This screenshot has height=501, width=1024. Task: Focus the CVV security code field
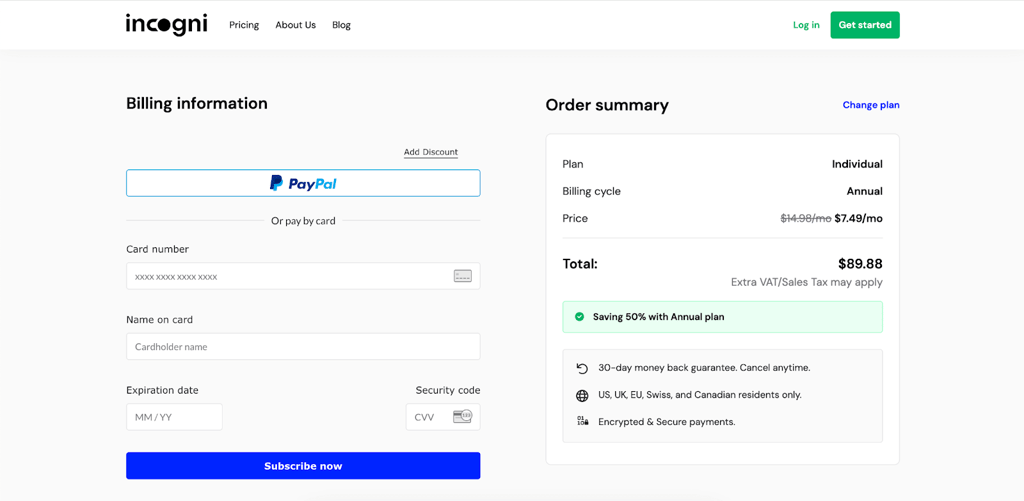(x=443, y=417)
